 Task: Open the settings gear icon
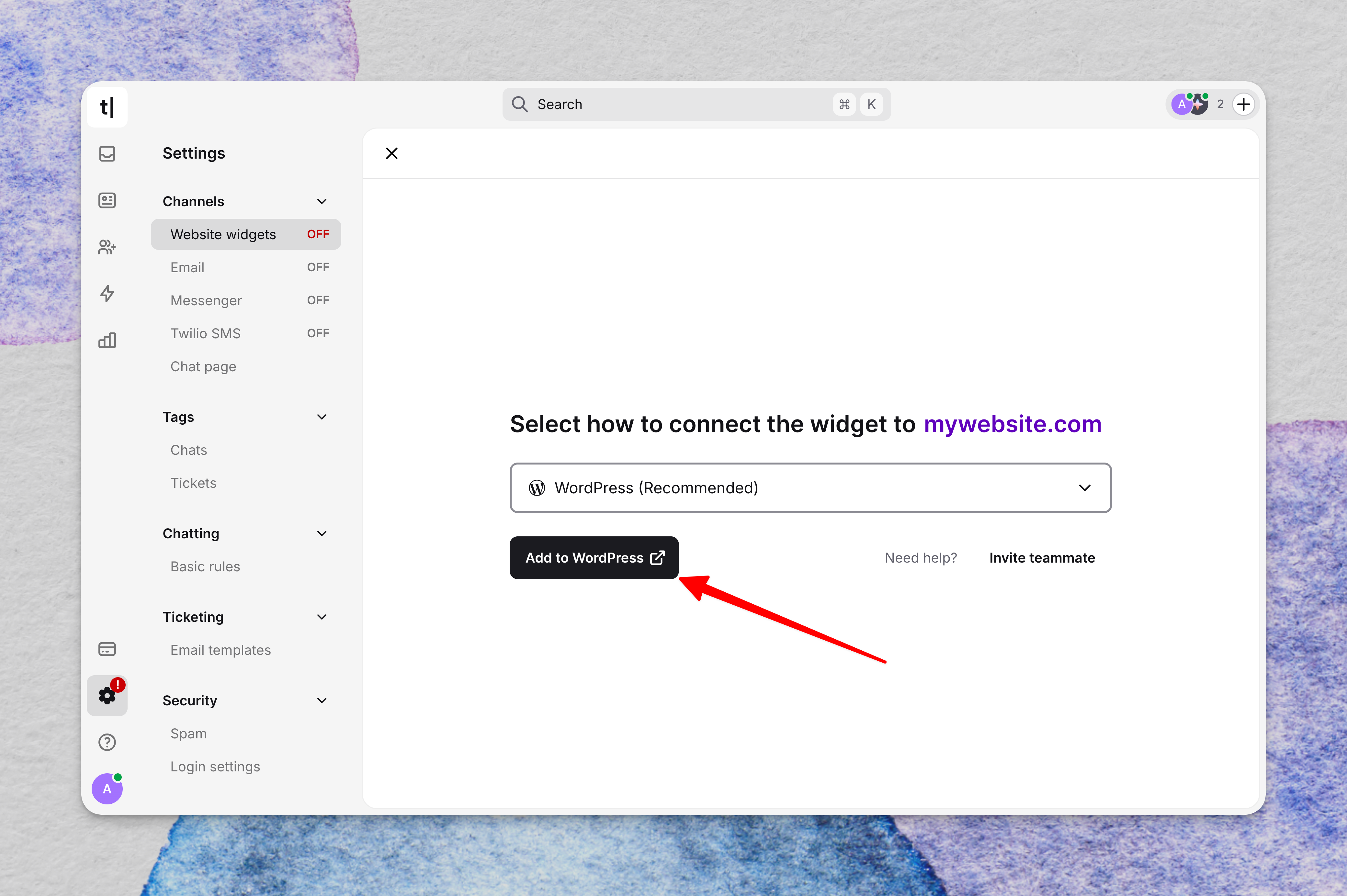107,695
